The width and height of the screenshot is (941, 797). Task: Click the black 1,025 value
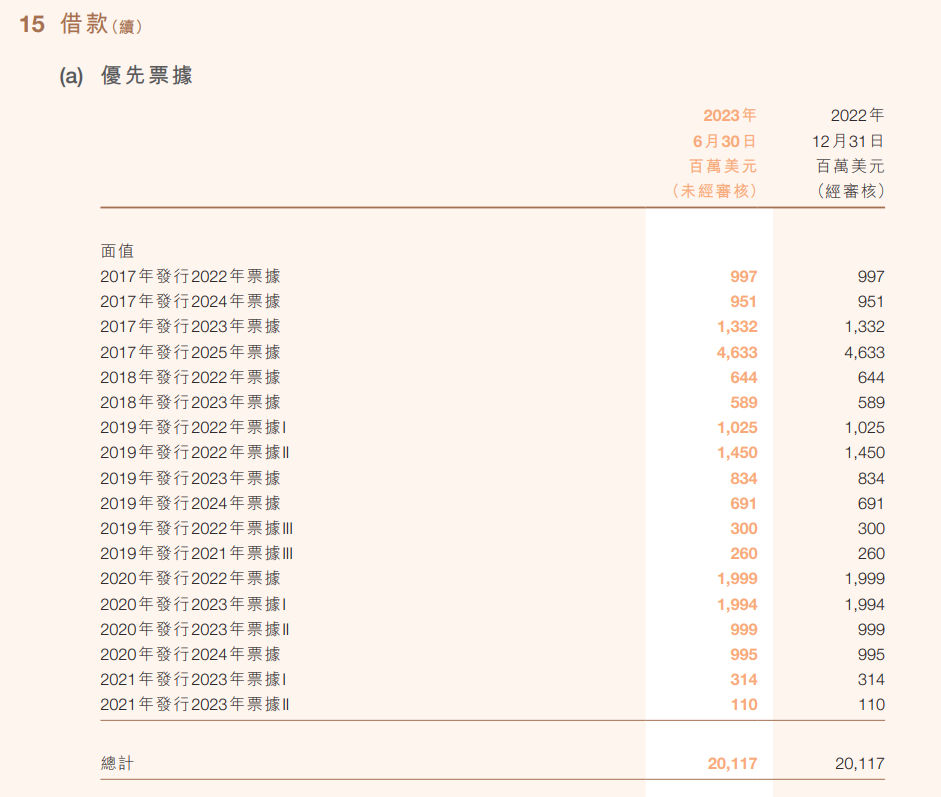point(865,427)
